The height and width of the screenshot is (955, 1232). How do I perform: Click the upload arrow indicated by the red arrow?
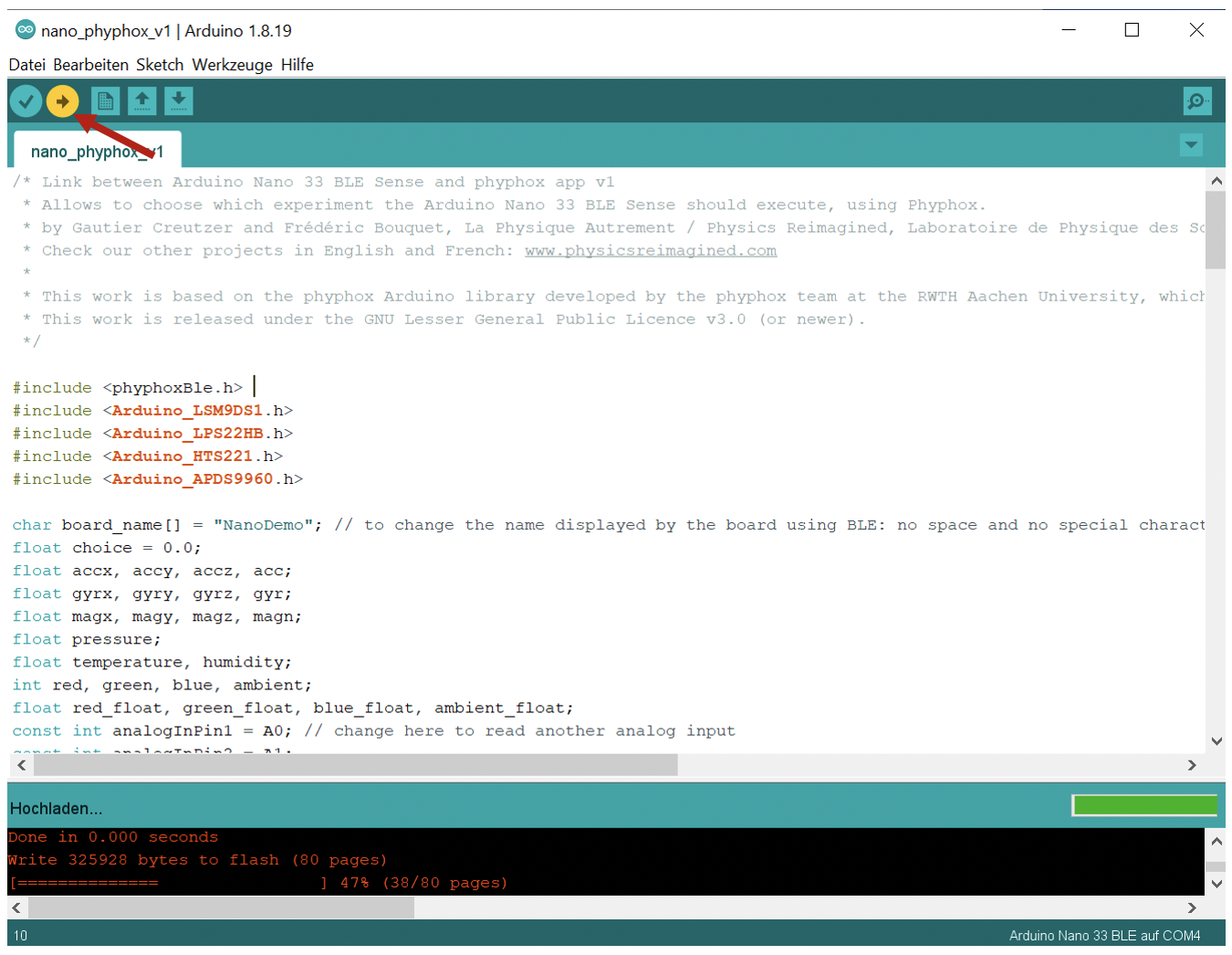point(62,100)
